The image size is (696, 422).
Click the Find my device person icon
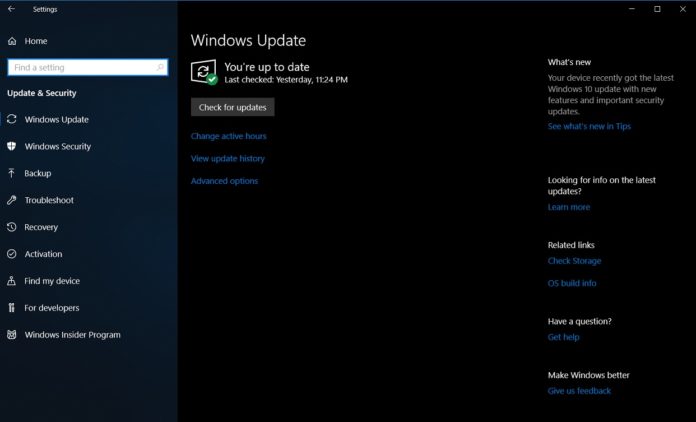[12, 281]
